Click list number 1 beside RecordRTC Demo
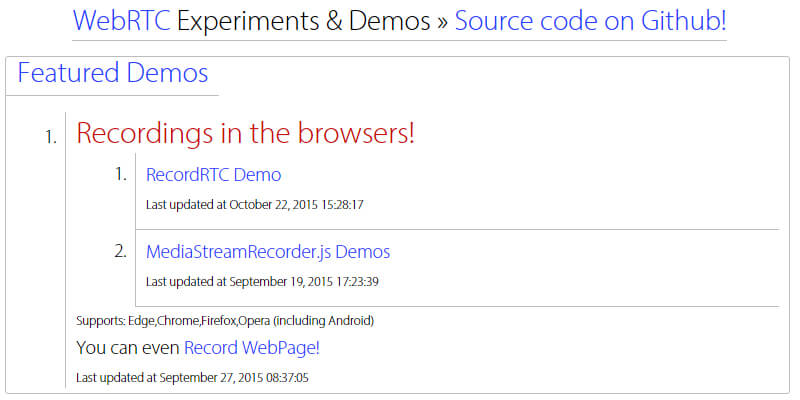Image resolution: width=800 pixels, height=400 pixels. (121, 175)
